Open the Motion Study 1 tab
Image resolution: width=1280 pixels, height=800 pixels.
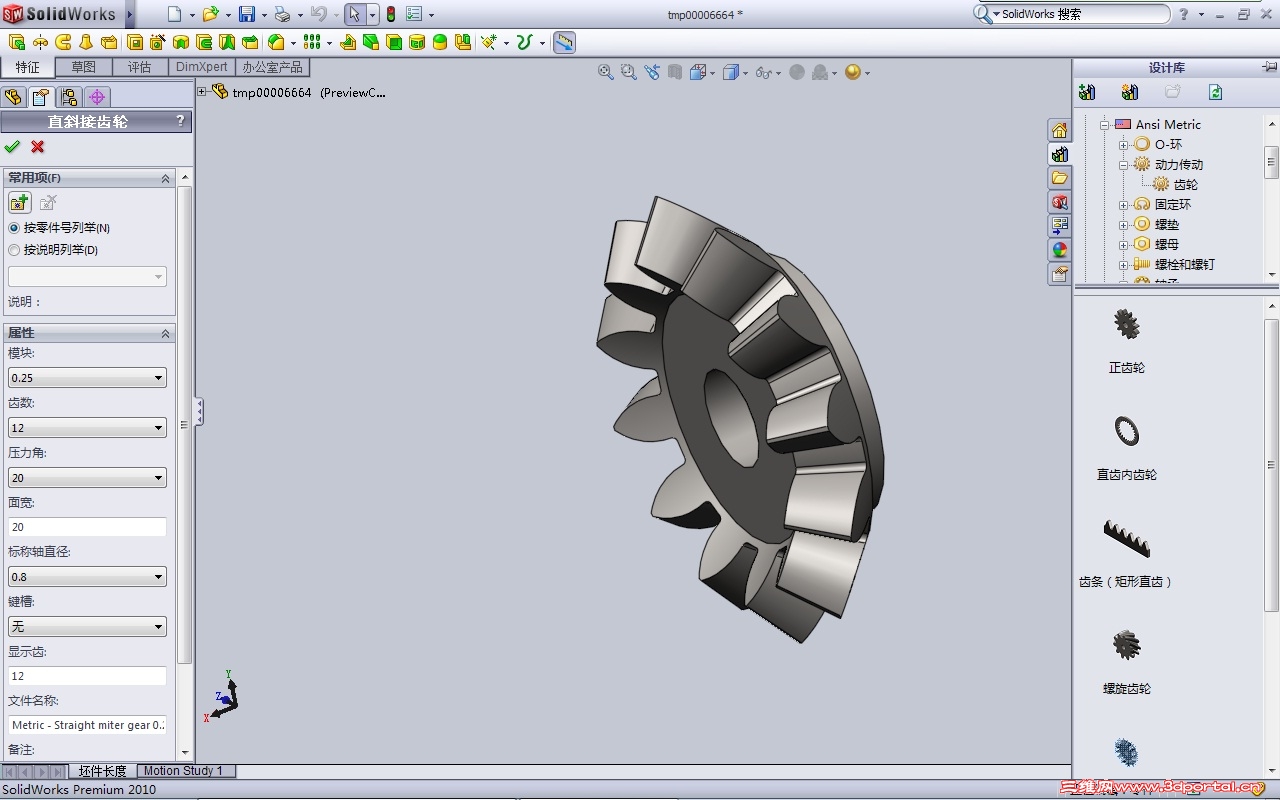click(184, 771)
